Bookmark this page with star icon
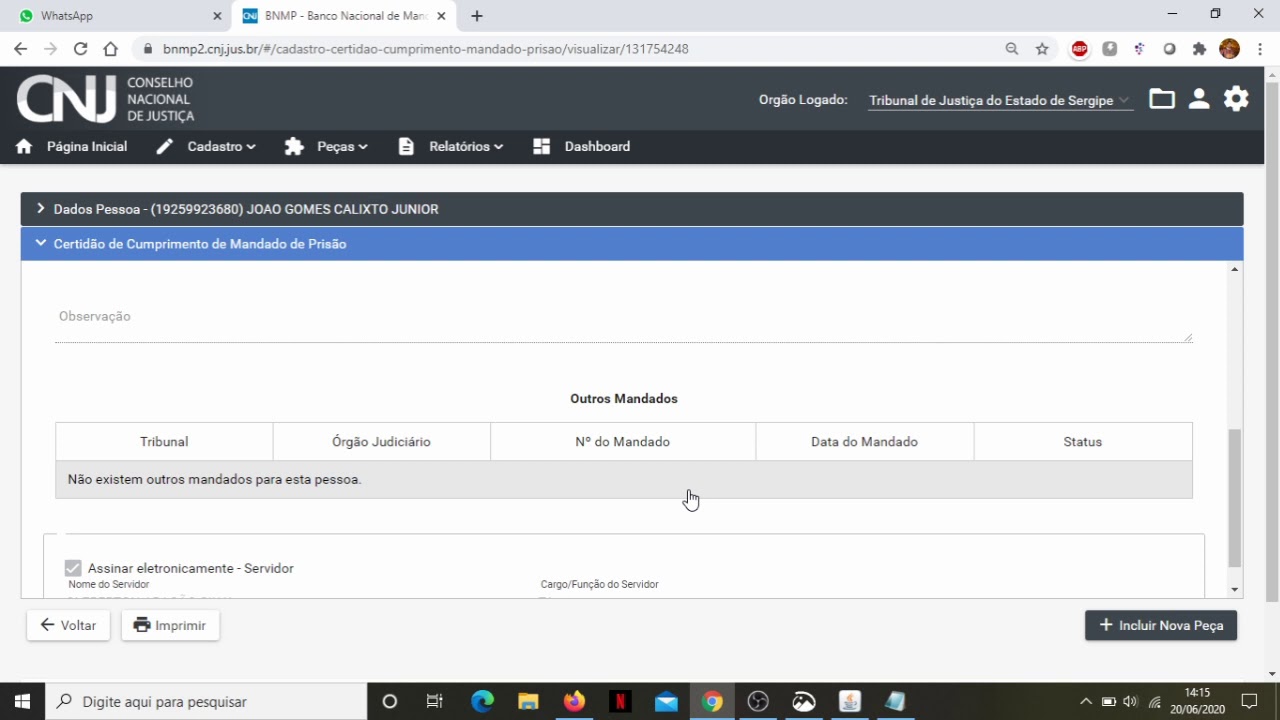This screenshot has height=720, width=1280. 1042,49
